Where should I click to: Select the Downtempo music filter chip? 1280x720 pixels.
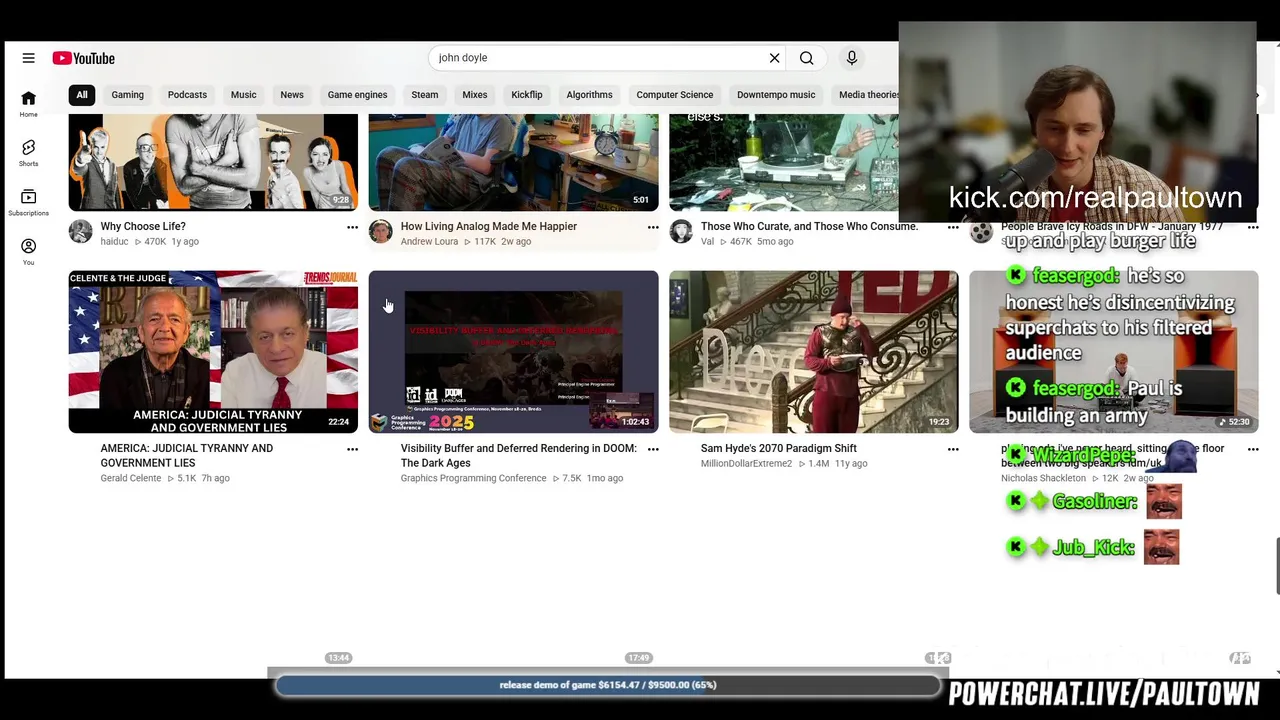(x=776, y=95)
